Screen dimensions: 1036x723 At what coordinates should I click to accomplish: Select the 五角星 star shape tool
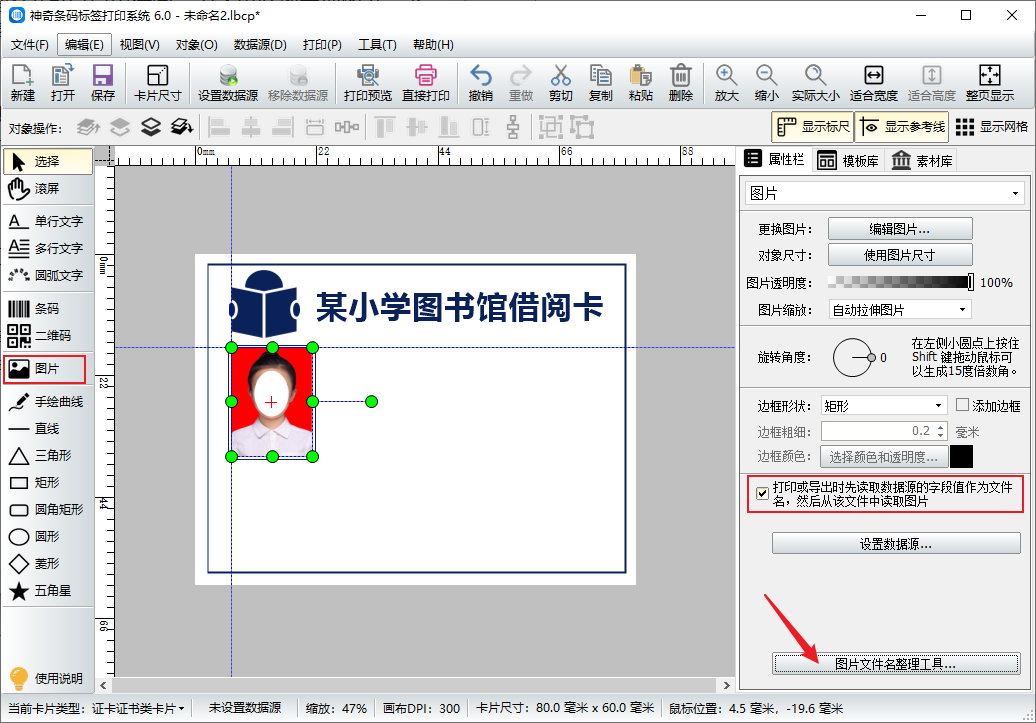click(46, 591)
